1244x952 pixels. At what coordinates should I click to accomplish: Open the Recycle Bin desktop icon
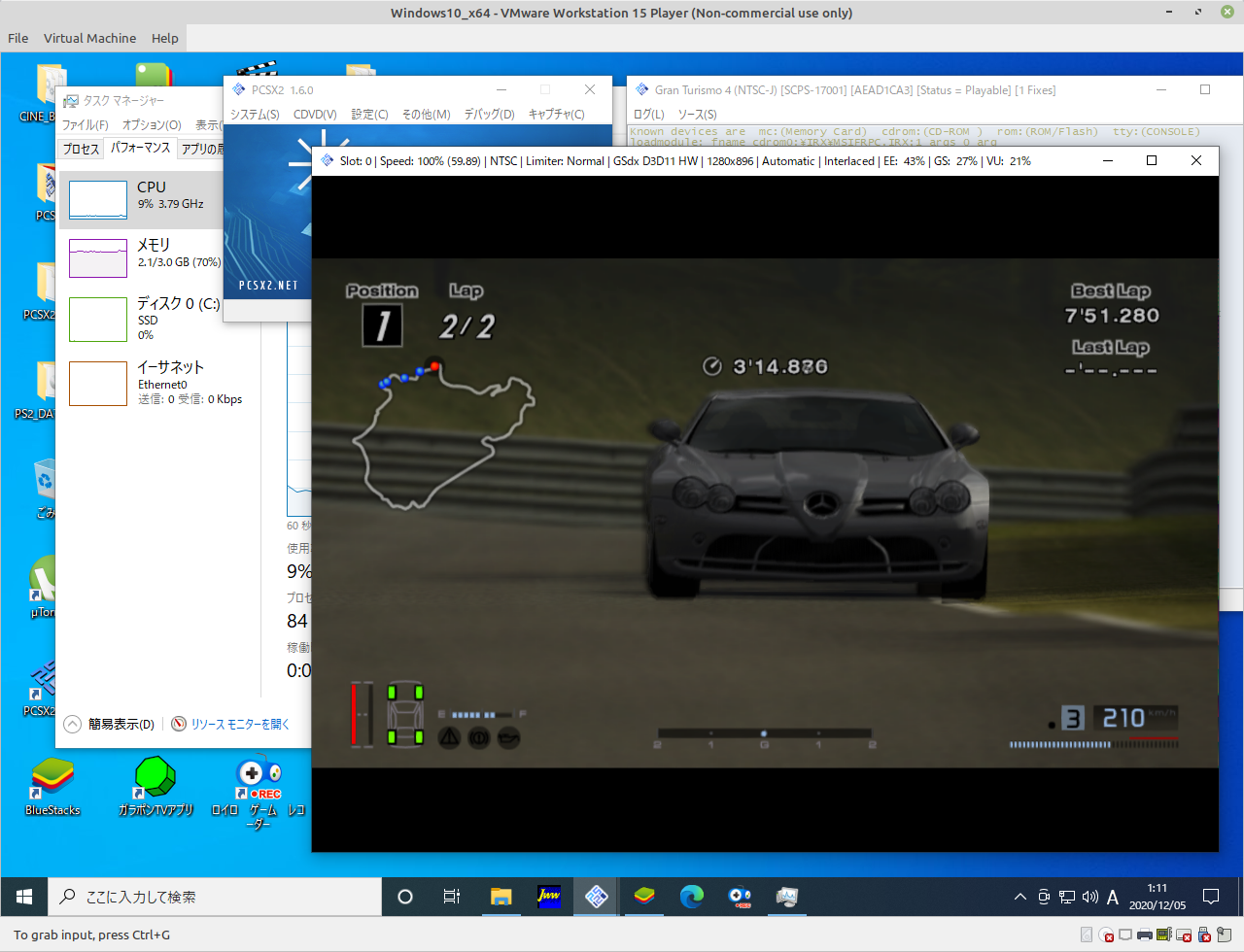tap(45, 489)
